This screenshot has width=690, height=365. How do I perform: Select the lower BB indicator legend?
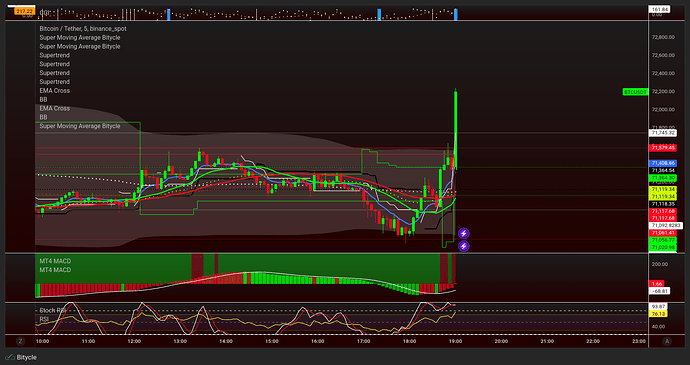coord(43,117)
